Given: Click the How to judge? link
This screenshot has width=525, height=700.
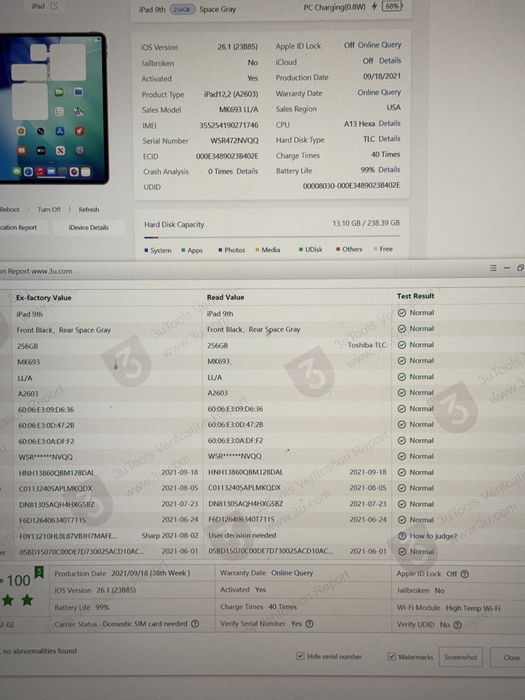Looking at the screenshot, I should click(433, 536).
